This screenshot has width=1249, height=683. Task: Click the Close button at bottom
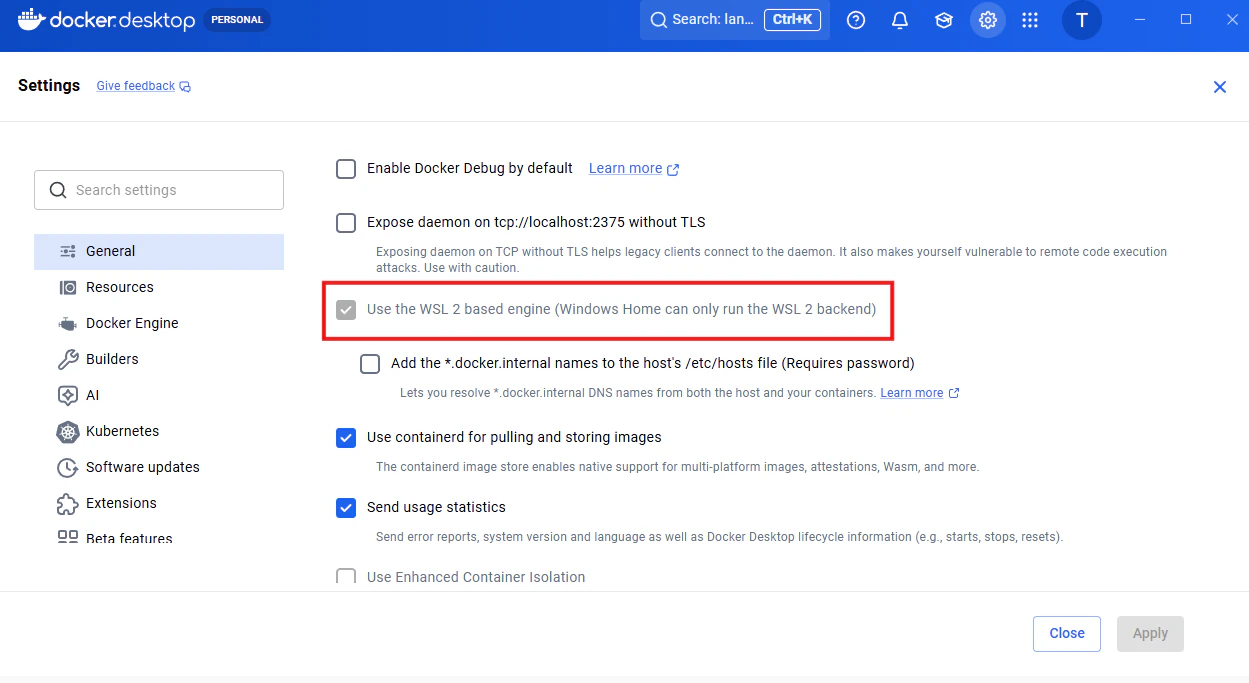pos(1067,634)
